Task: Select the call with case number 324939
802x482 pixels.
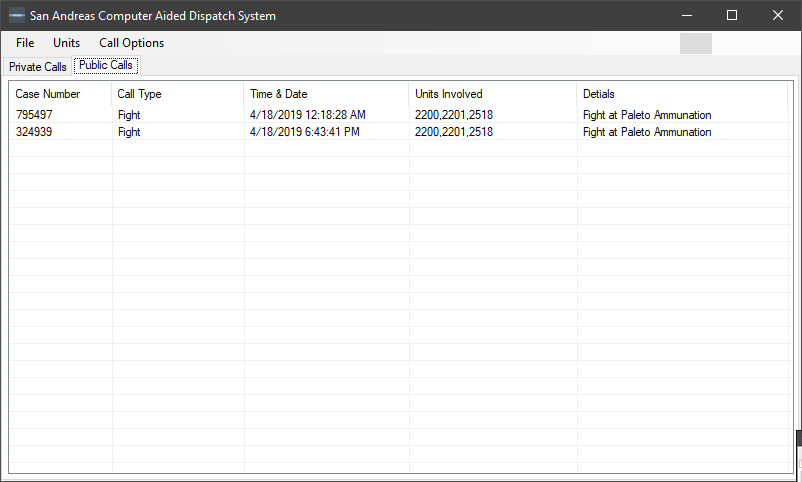Action: (34, 132)
